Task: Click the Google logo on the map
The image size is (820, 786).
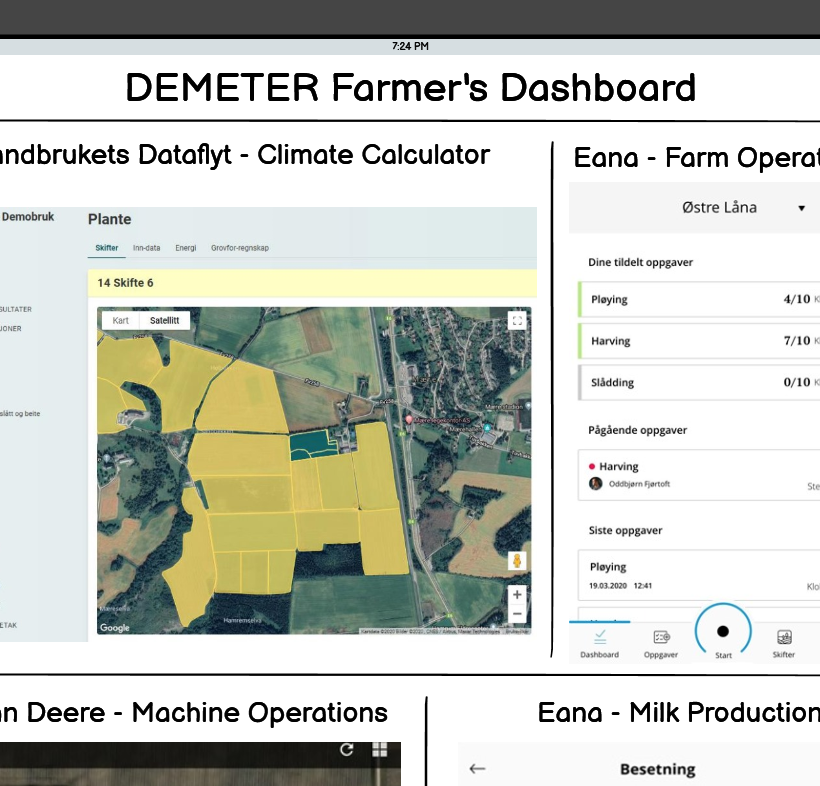Action: tap(115, 627)
